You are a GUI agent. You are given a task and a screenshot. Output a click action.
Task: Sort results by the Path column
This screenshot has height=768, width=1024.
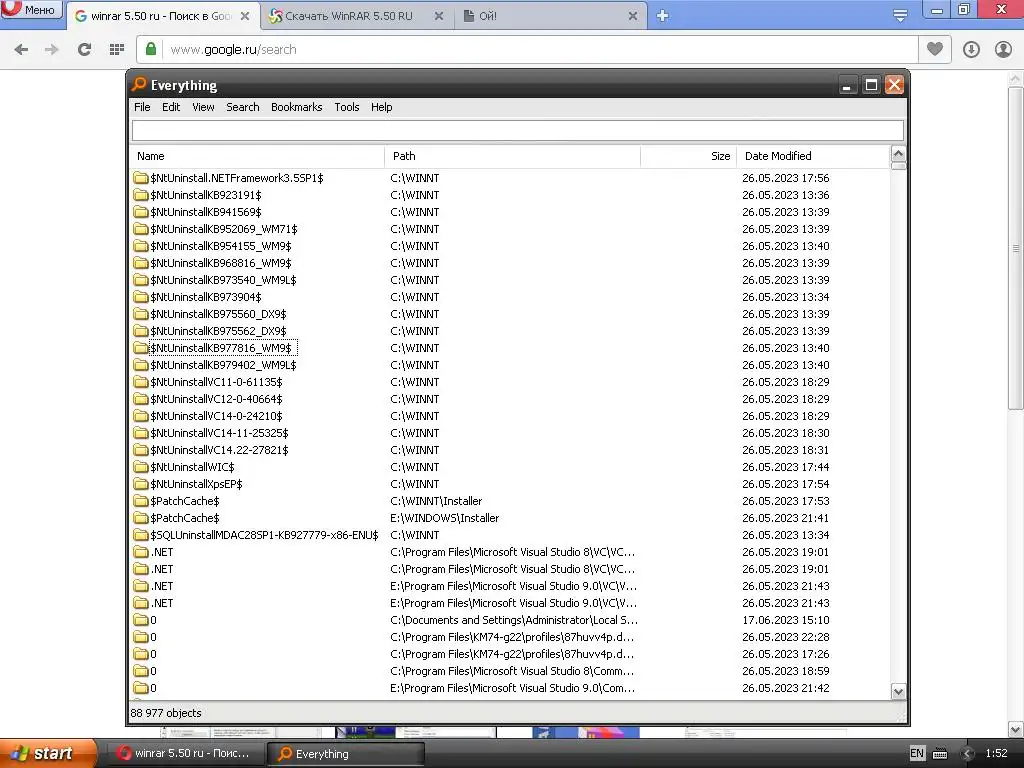point(513,156)
